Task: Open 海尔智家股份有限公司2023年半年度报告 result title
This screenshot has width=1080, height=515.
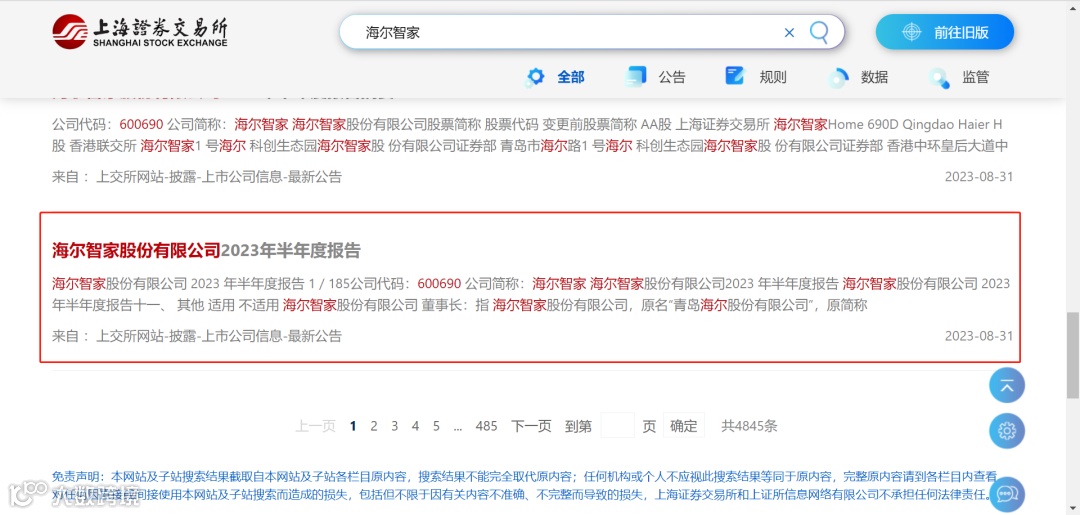Action: [207, 250]
